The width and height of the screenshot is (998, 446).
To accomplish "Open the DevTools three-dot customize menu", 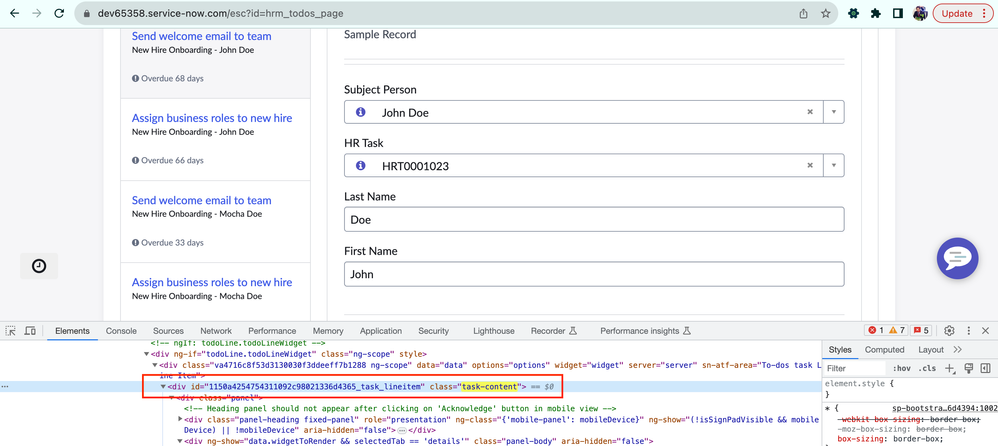I will [x=969, y=331].
